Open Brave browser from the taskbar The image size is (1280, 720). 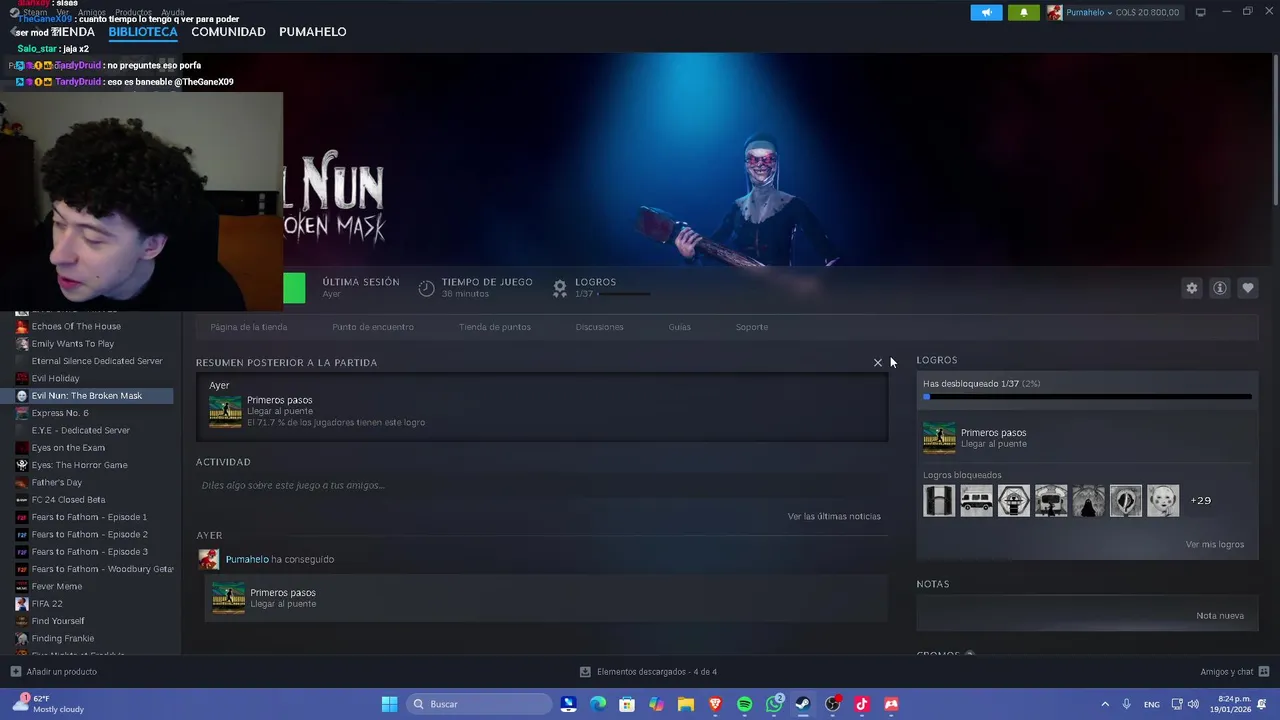[x=715, y=704]
